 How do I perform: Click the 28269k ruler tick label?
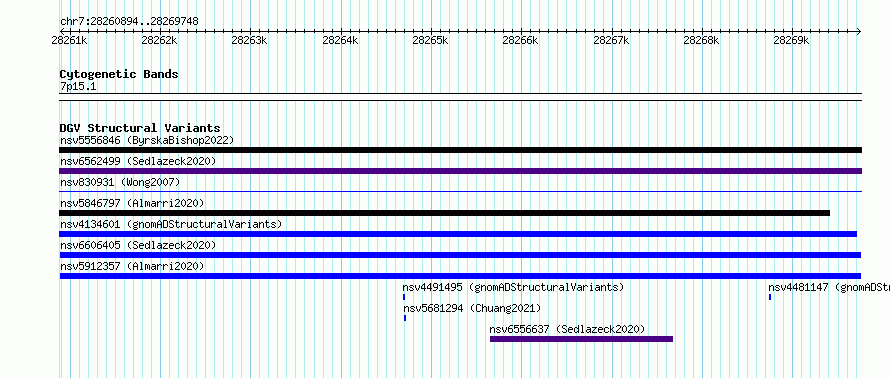tap(792, 40)
